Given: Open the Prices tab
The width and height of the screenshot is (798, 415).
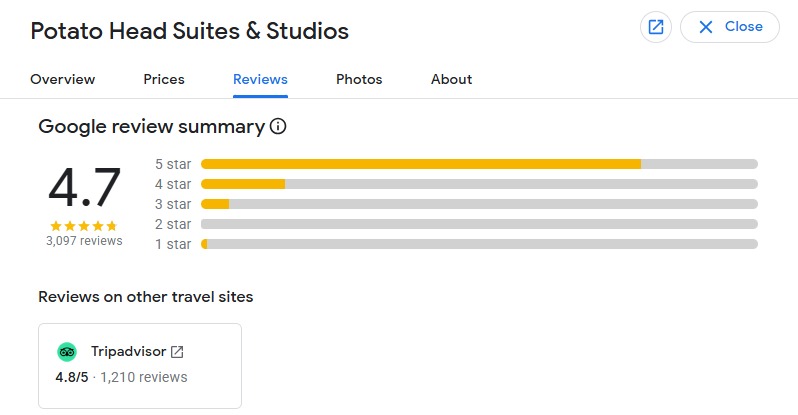Looking at the screenshot, I should (164, 79).
